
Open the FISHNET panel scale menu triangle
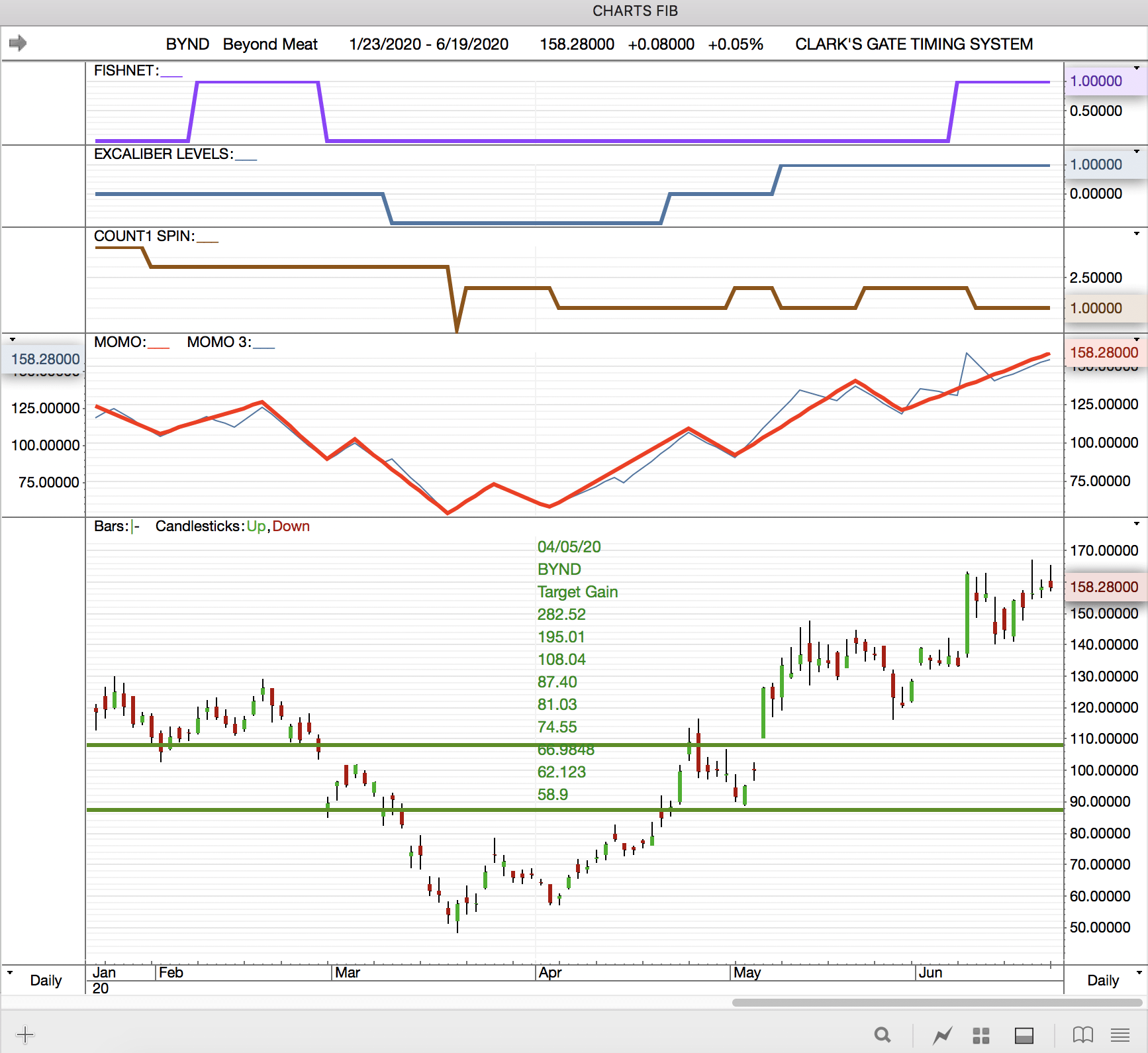1137,68
